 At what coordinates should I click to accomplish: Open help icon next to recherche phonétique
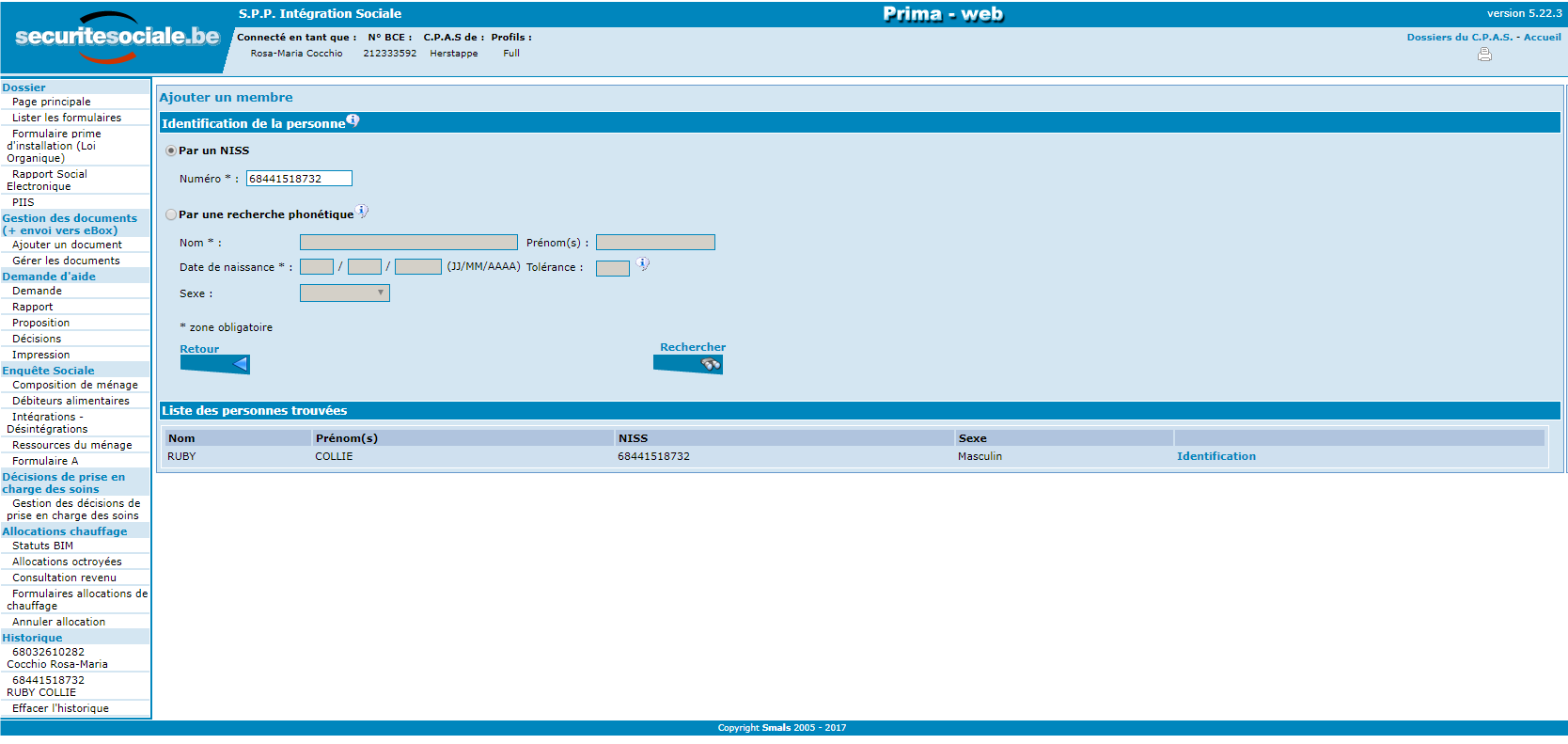point(362,212)
